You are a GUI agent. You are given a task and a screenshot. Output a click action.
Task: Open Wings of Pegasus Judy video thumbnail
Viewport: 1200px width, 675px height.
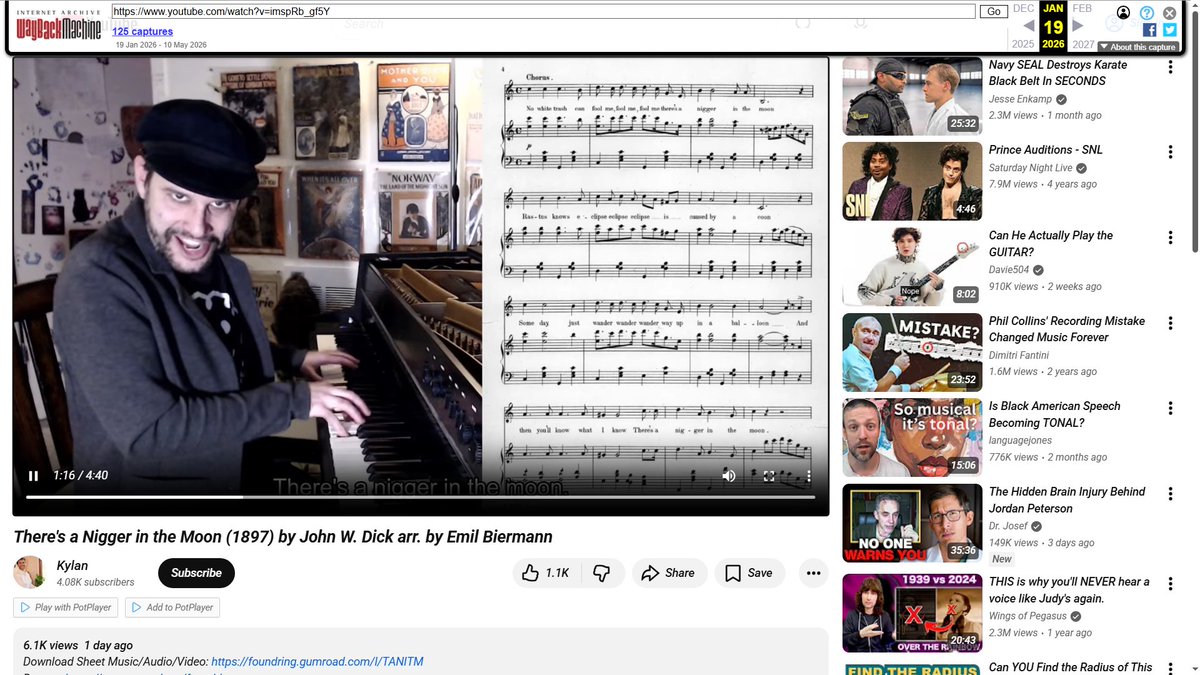[912, 613]
